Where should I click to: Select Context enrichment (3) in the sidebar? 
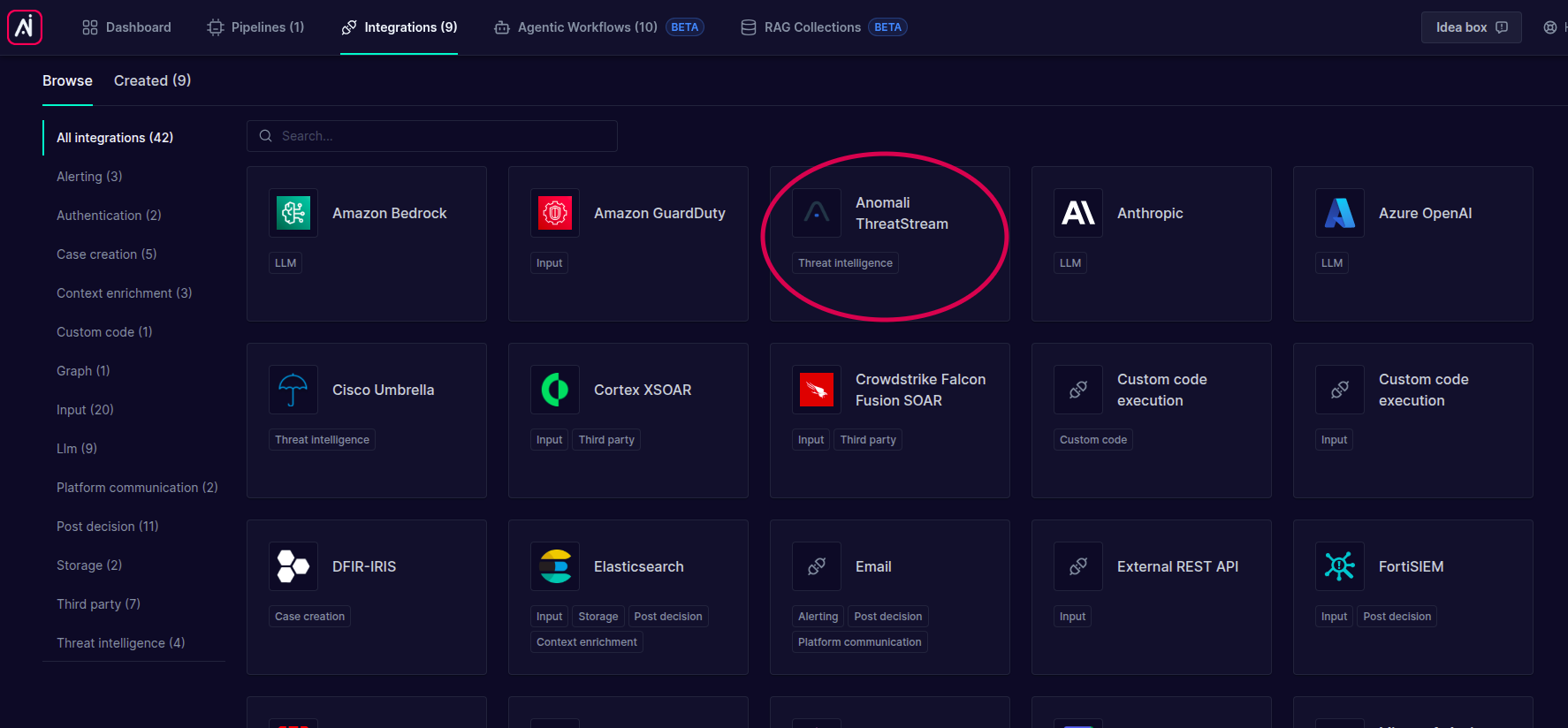(124, 293)
